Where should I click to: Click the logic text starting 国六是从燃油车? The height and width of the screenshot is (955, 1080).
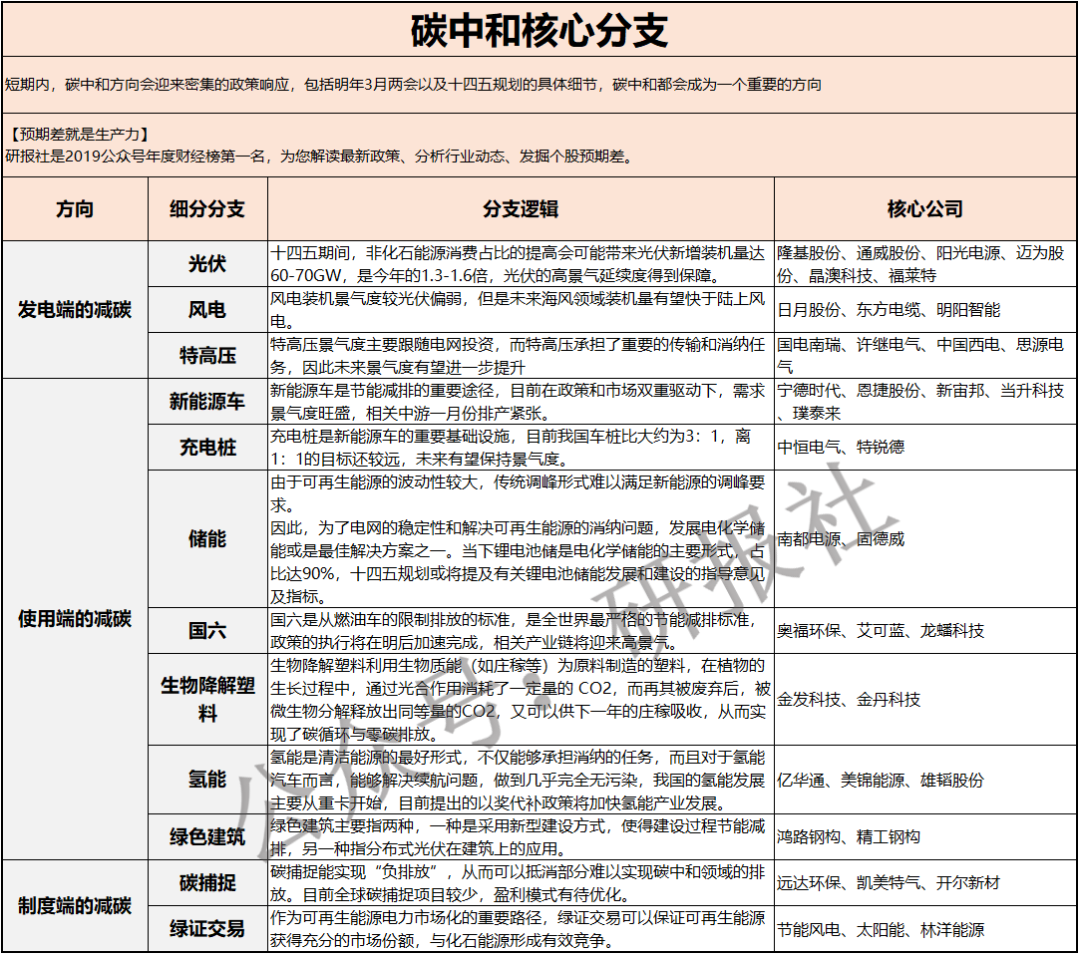[514, 630]
